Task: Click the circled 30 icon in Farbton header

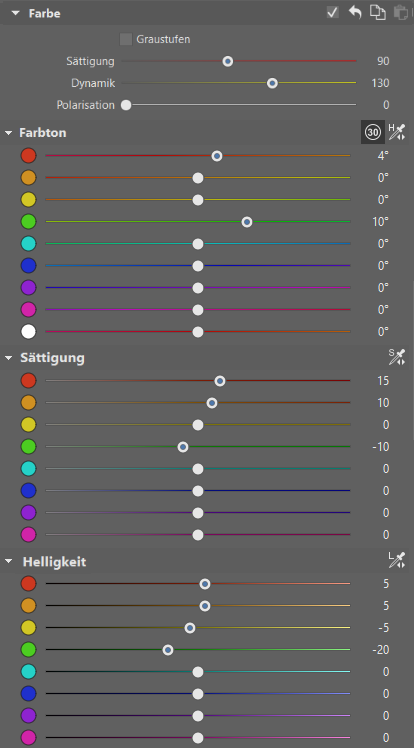Action: coord(373,132)
